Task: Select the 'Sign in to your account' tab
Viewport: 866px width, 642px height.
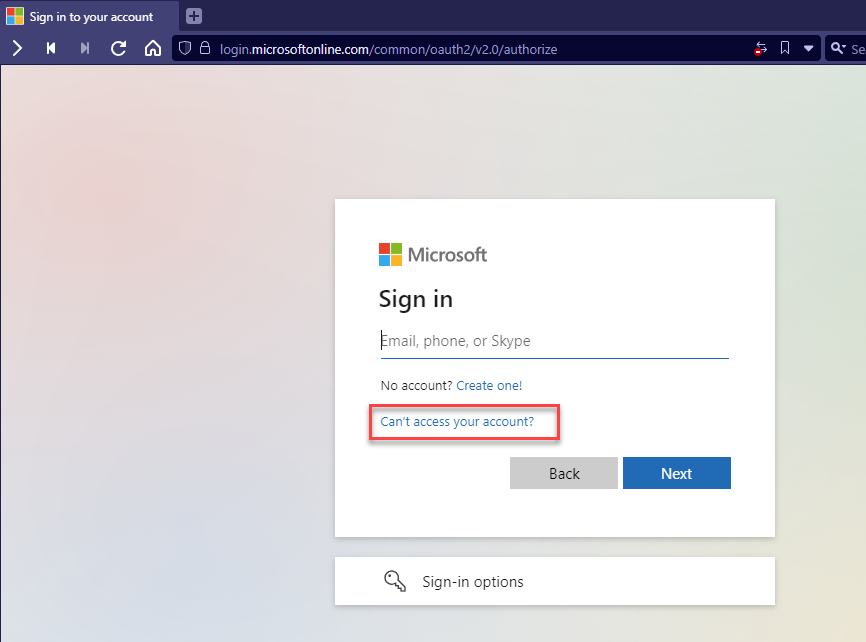Action: point(89,17)
